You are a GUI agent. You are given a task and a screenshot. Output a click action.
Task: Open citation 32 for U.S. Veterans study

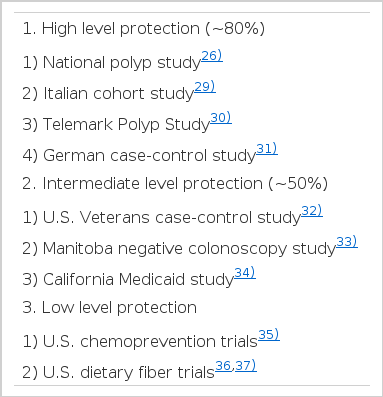point(312,211)
